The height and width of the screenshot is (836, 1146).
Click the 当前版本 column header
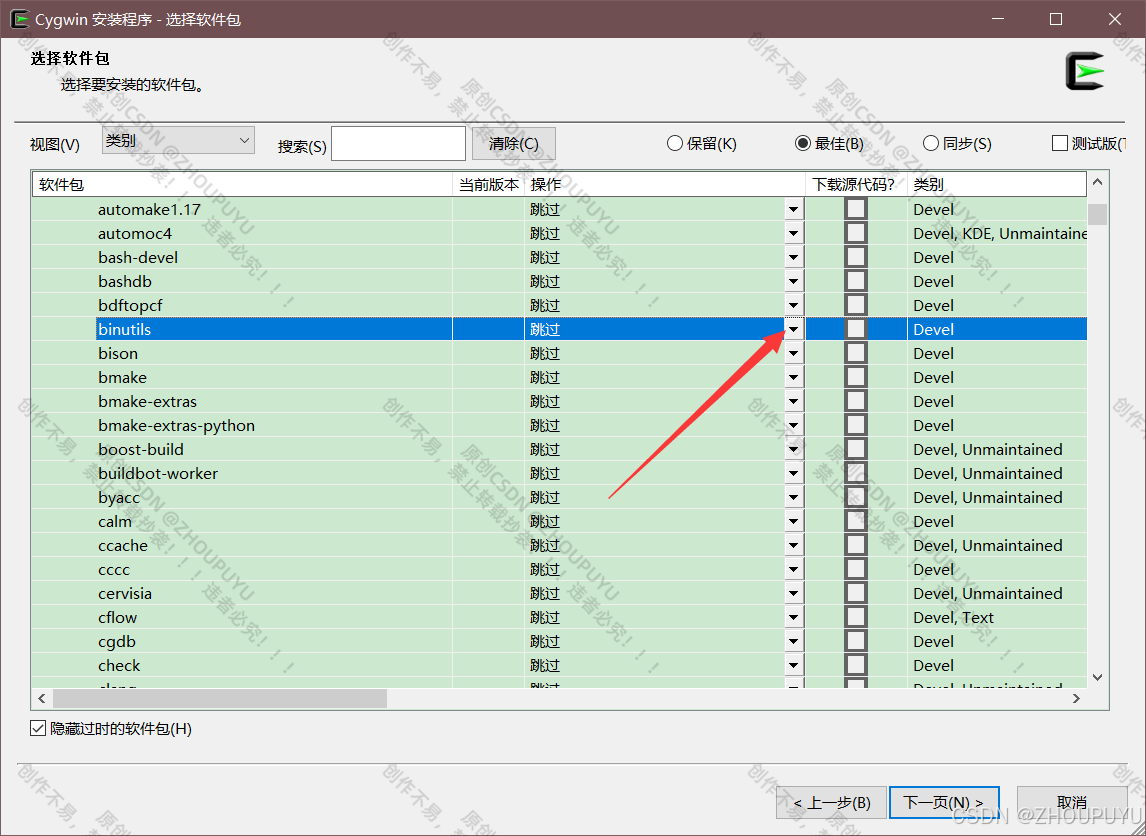click(x=488, y=184)
